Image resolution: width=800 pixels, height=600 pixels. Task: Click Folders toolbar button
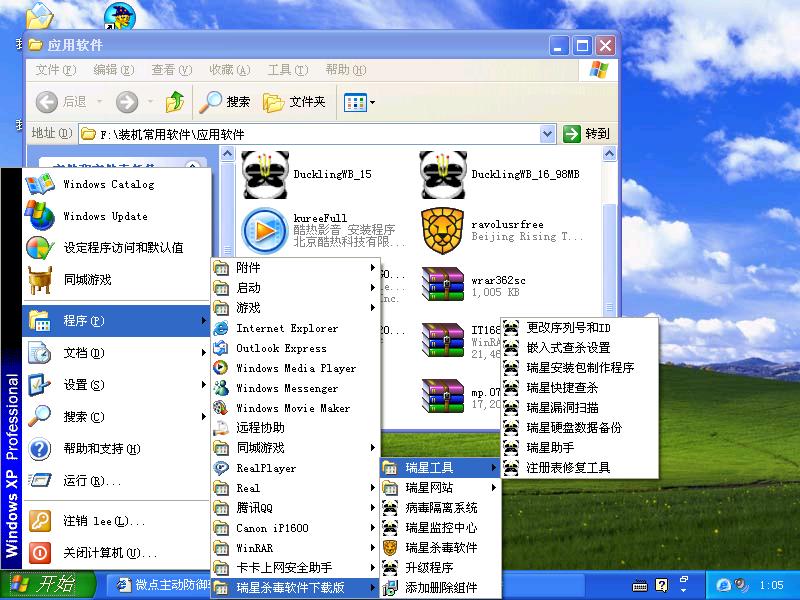coord(294,102)
